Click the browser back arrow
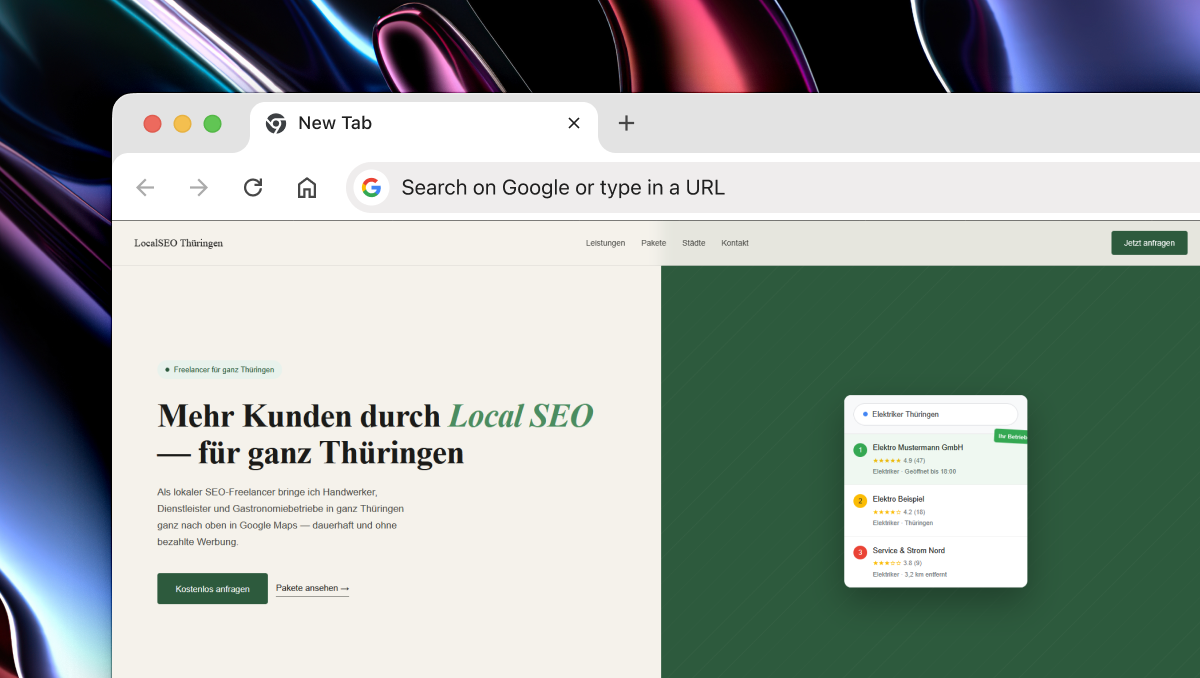Image resolution: width=1200 pixels, height=678 pixels. click(x=145, y=187)
